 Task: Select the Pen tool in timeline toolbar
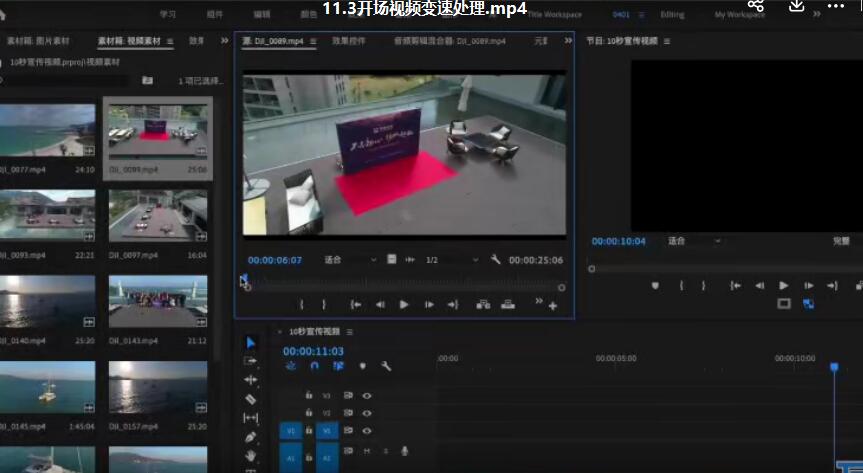pyautogui.click(x=250, y=437)
